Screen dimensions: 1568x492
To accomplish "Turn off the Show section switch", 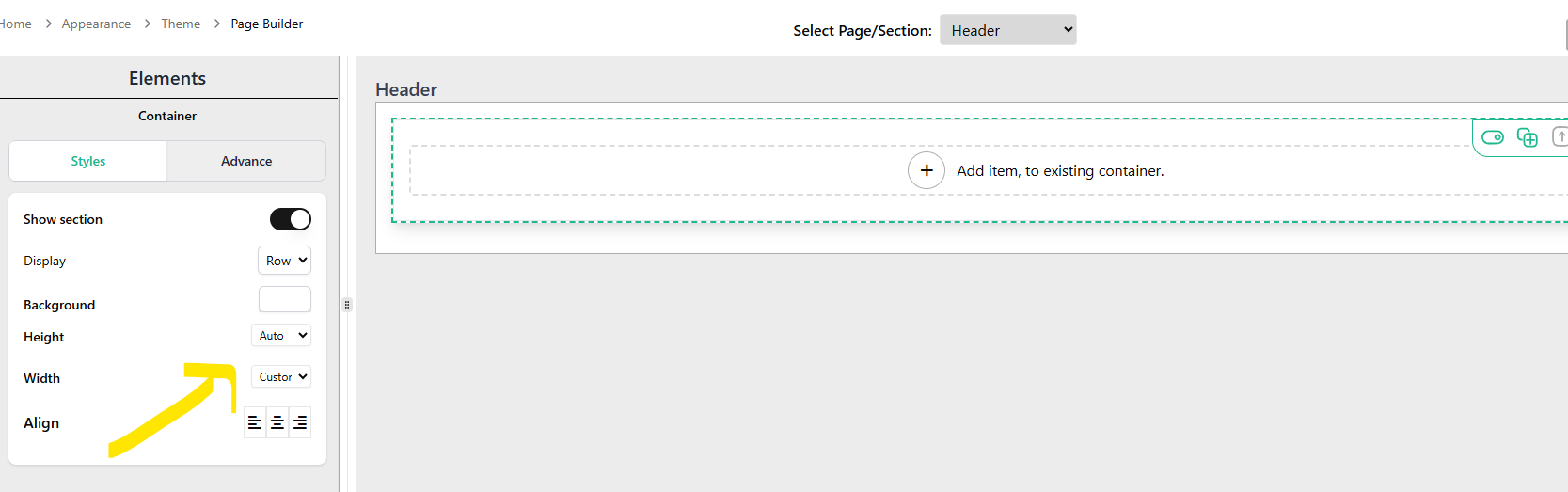I will (291, 219).
